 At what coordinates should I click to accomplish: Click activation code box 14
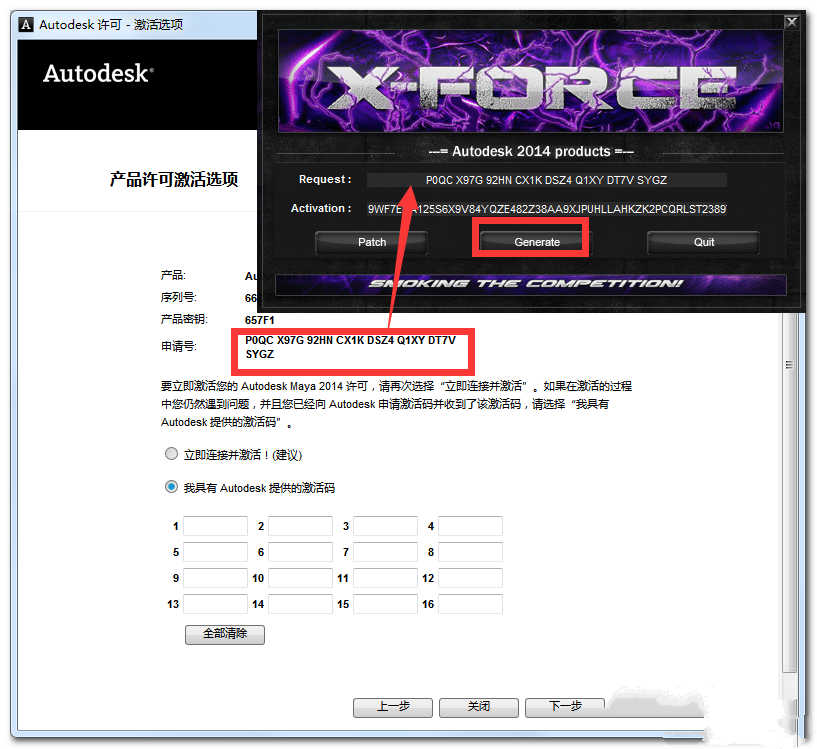pyautogui.click(x=300, y=604)
